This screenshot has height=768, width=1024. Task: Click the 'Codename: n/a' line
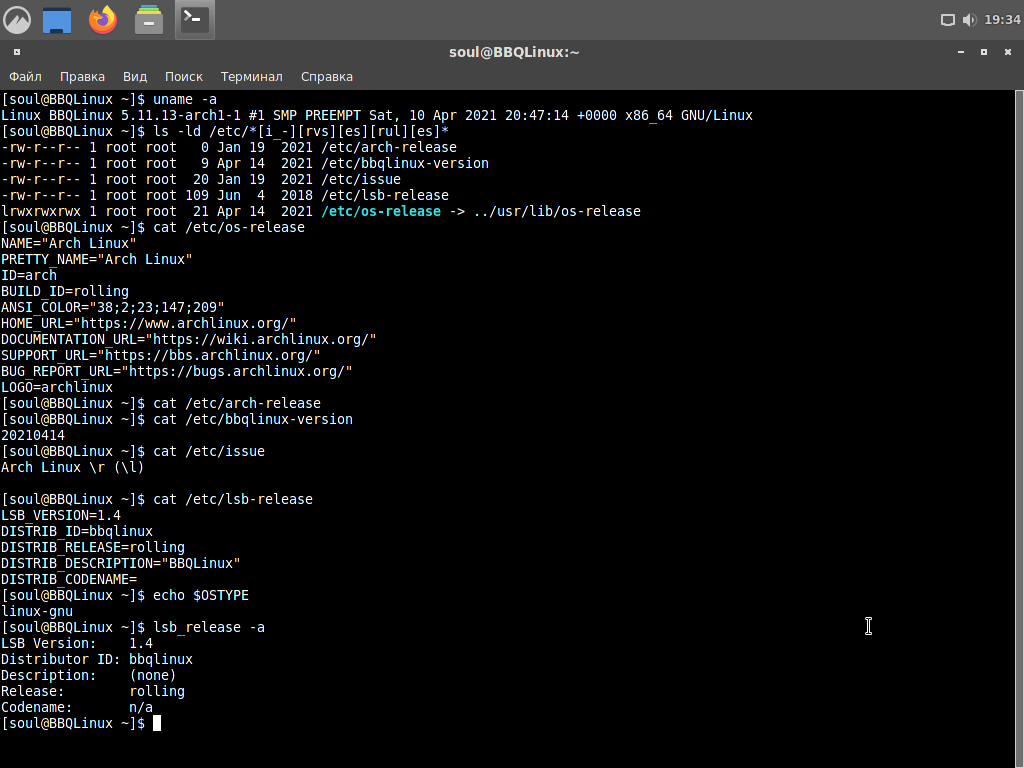click(77, 707)
